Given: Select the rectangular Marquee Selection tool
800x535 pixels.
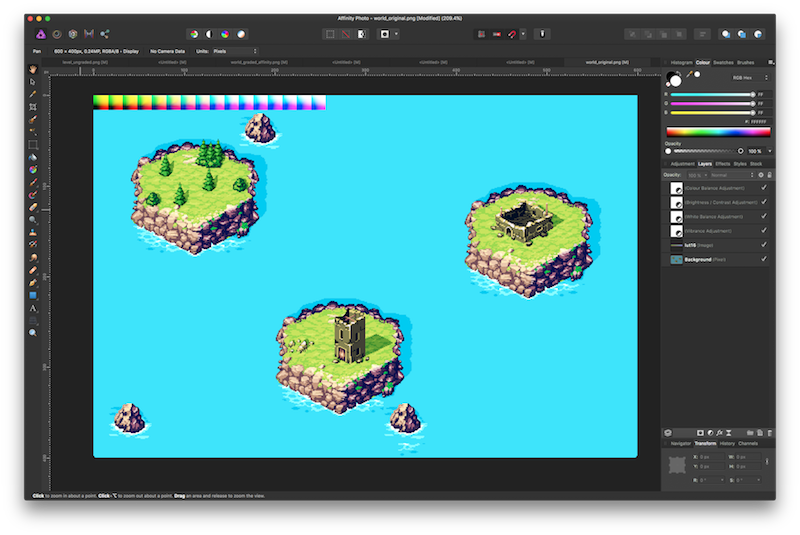Looking at the screenshot, I should 33,144.
